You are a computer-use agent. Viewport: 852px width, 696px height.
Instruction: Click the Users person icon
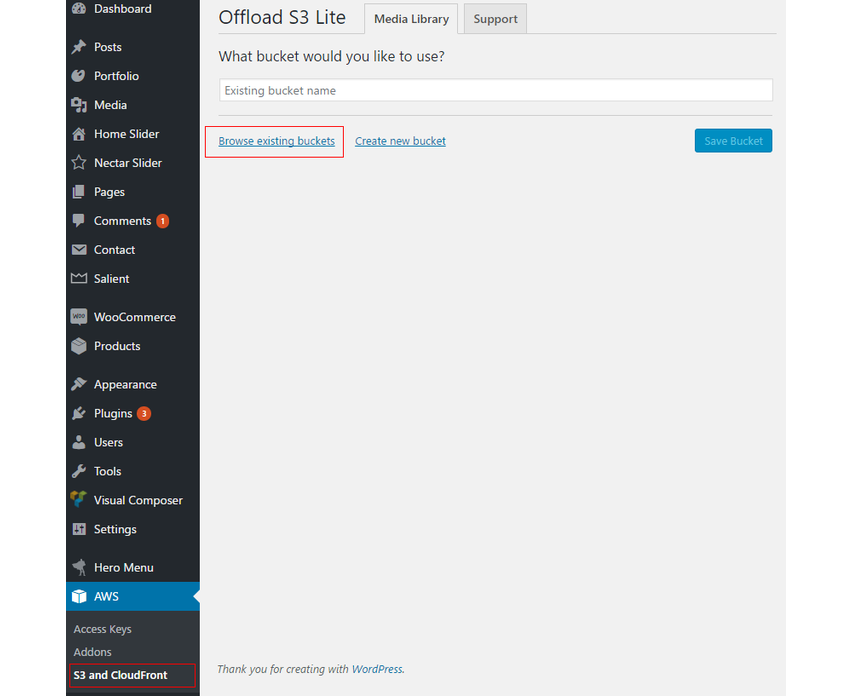click(x=79, y=442)
